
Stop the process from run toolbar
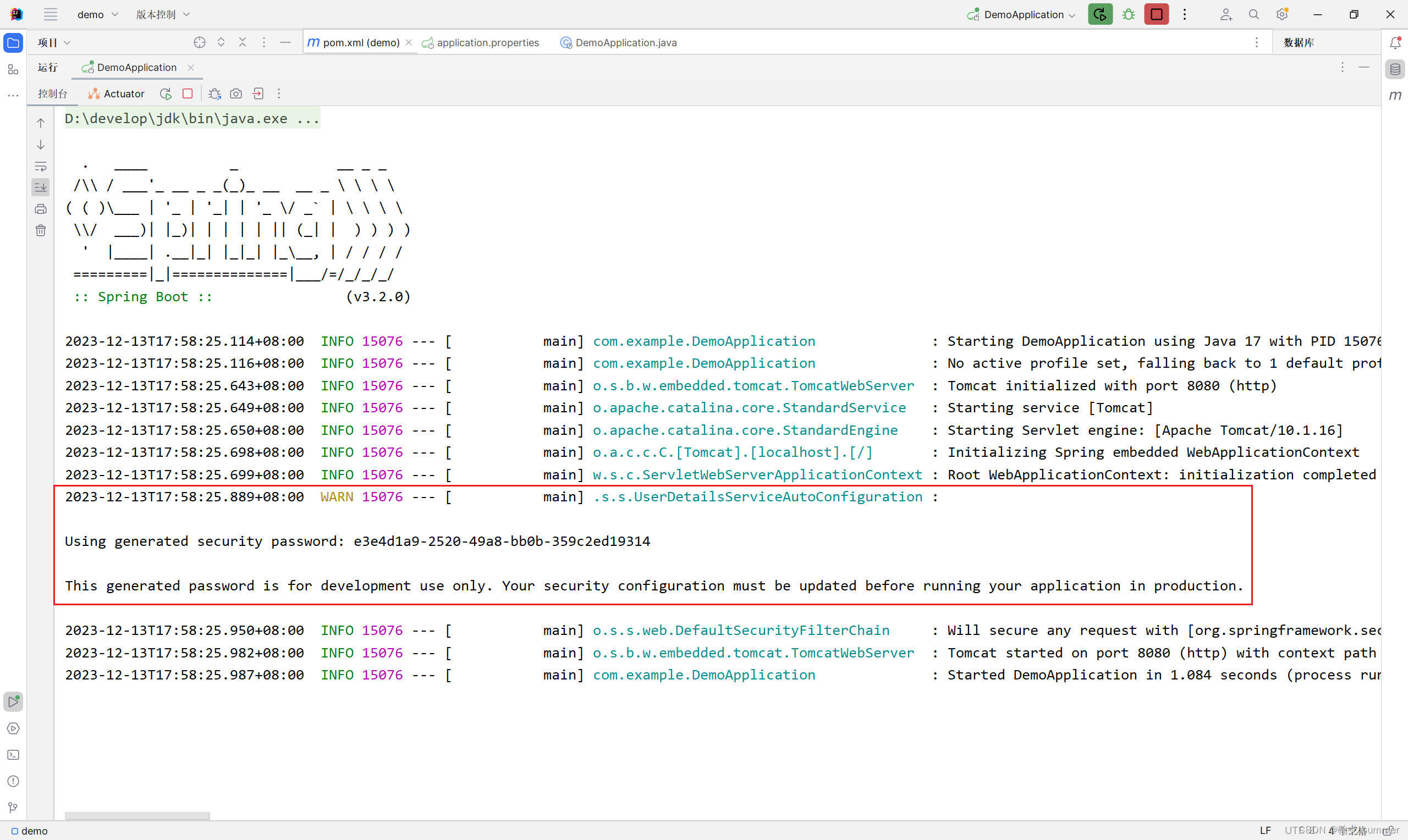click(188, 94)
